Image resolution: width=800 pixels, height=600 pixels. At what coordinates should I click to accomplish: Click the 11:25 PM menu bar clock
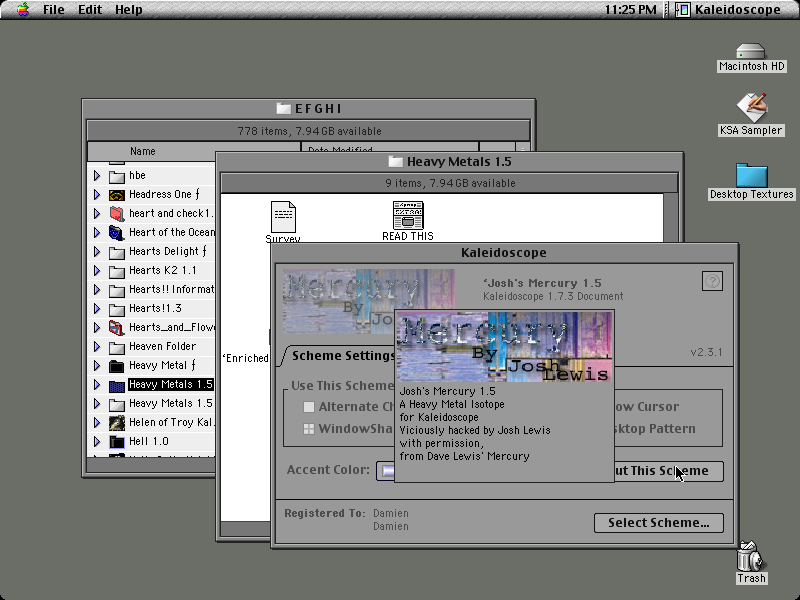click(x=631, y=9)
